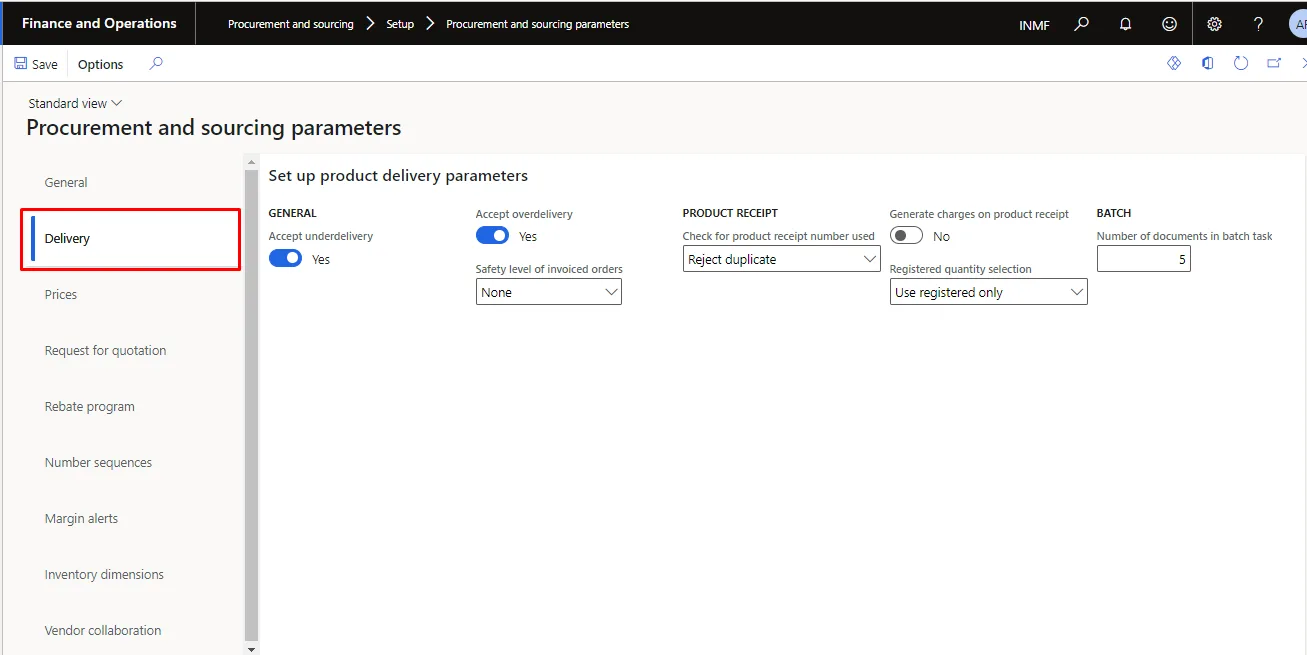
Task: Click the Setup breadcrumb
Action: 400,24
